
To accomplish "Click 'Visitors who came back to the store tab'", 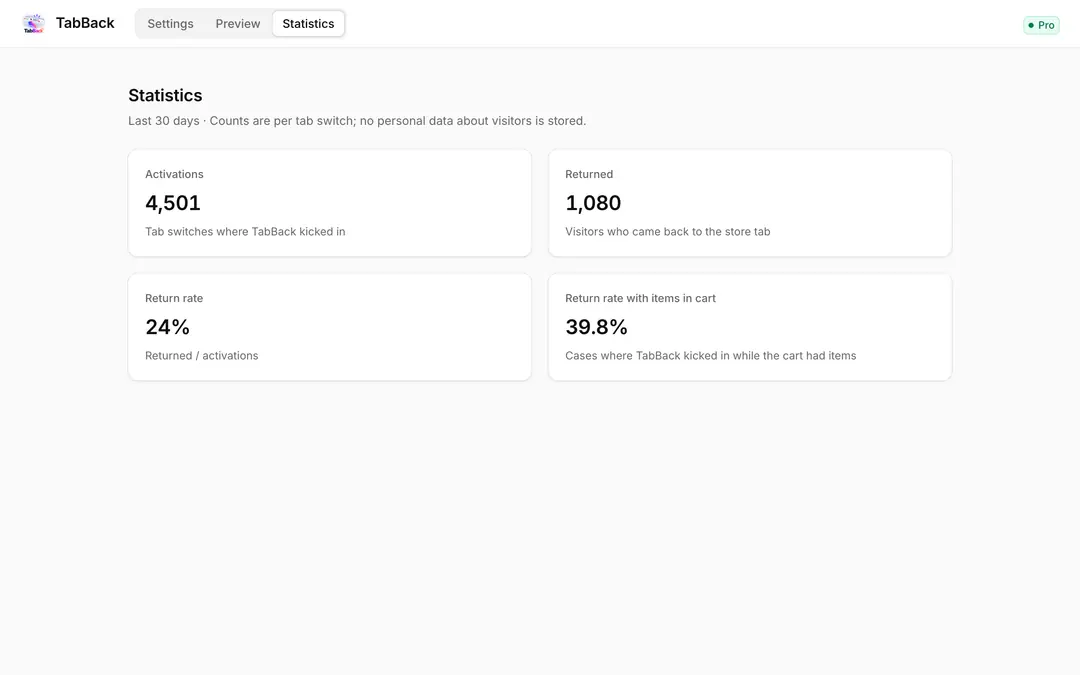I will click(667, 231).
